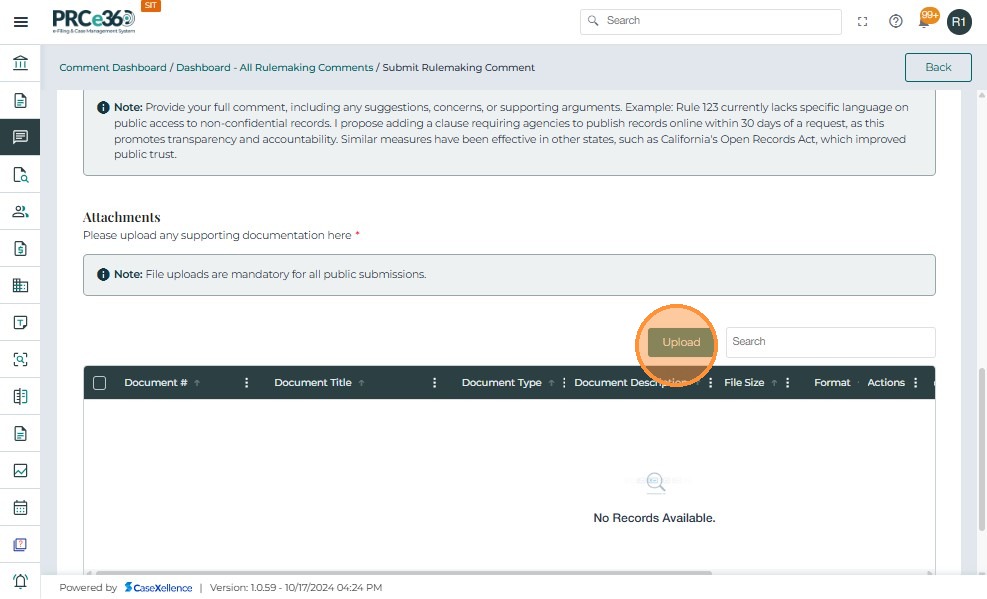Click the magnifier icon in top search
The height and width of the screenshot is (599, 987).
click(x=593, y=21)
